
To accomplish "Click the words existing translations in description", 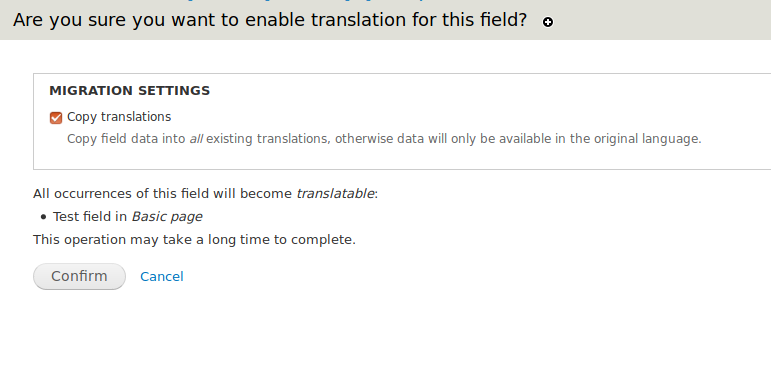I will [267, 139].
